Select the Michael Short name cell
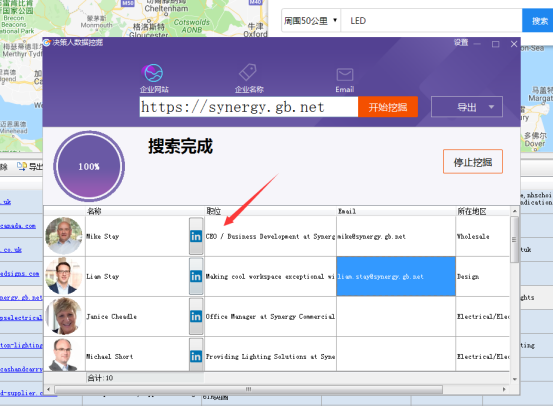554x407 pixels. coord(137,355)
